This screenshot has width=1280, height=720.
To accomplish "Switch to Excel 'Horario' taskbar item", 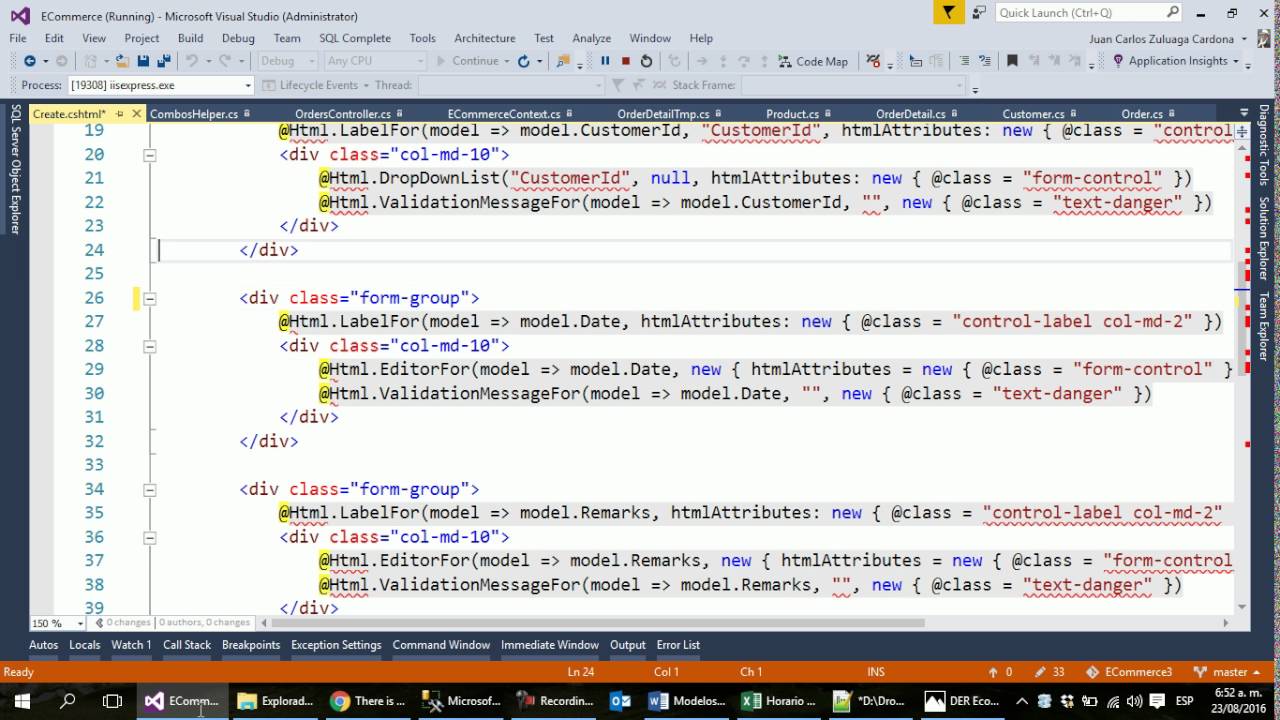I will click(781, 700).
